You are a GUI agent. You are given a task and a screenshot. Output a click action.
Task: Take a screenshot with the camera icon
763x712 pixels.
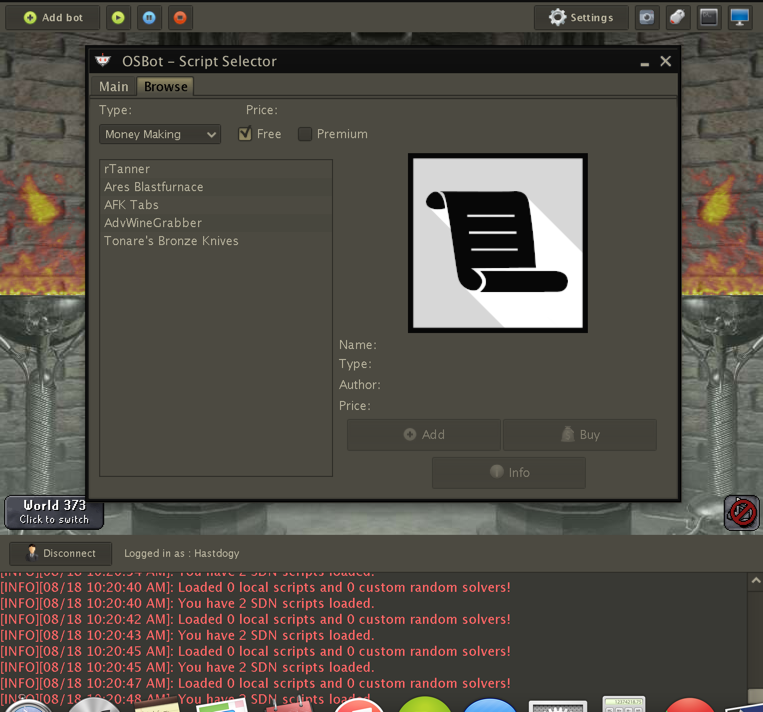647,18
